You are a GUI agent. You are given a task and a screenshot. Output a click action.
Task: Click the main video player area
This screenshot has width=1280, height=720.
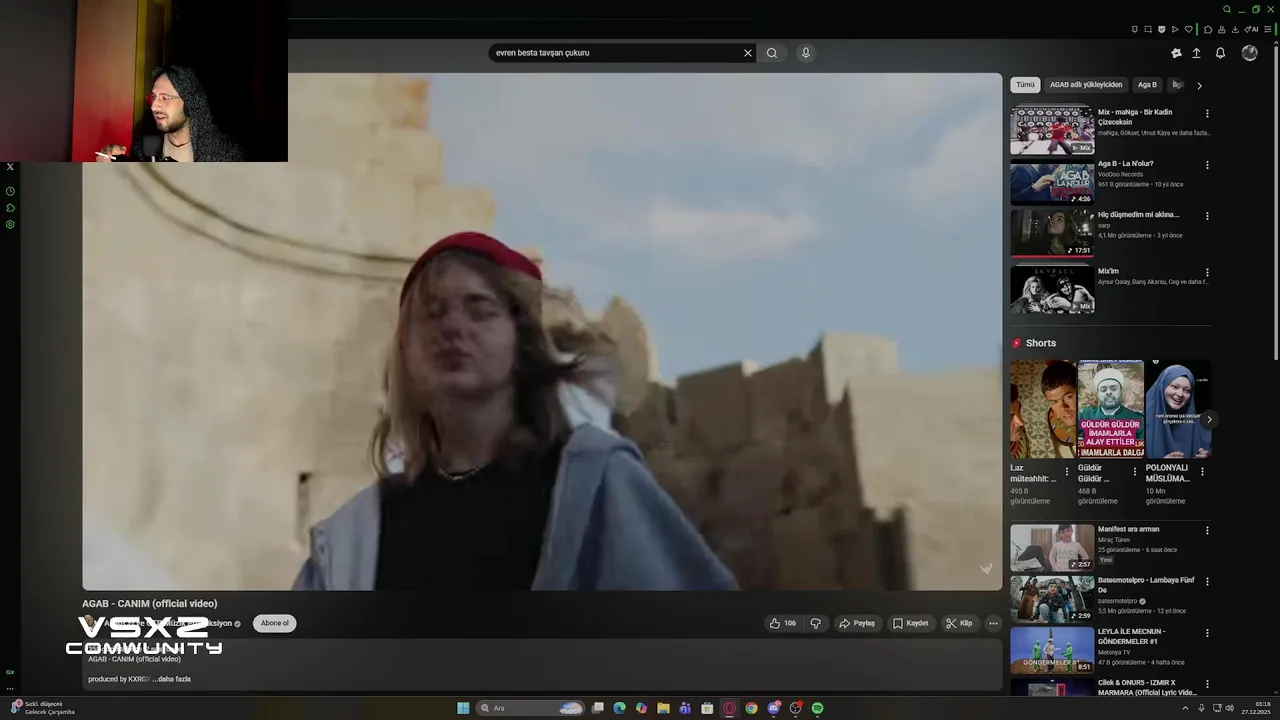[x=542, y=331]
